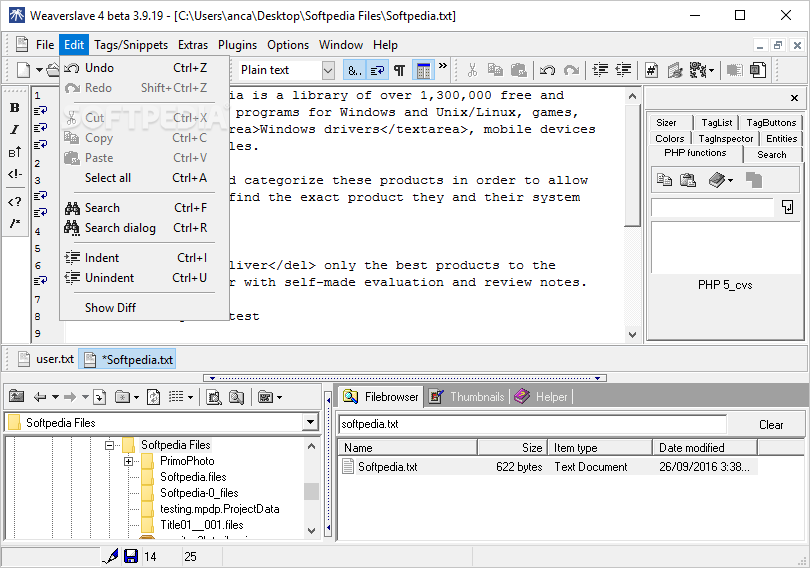Image resolution: width=810 pixels, height=568 pixels.
Task: Toggle the table/grid toolbar button
Action: pos(423,70)
